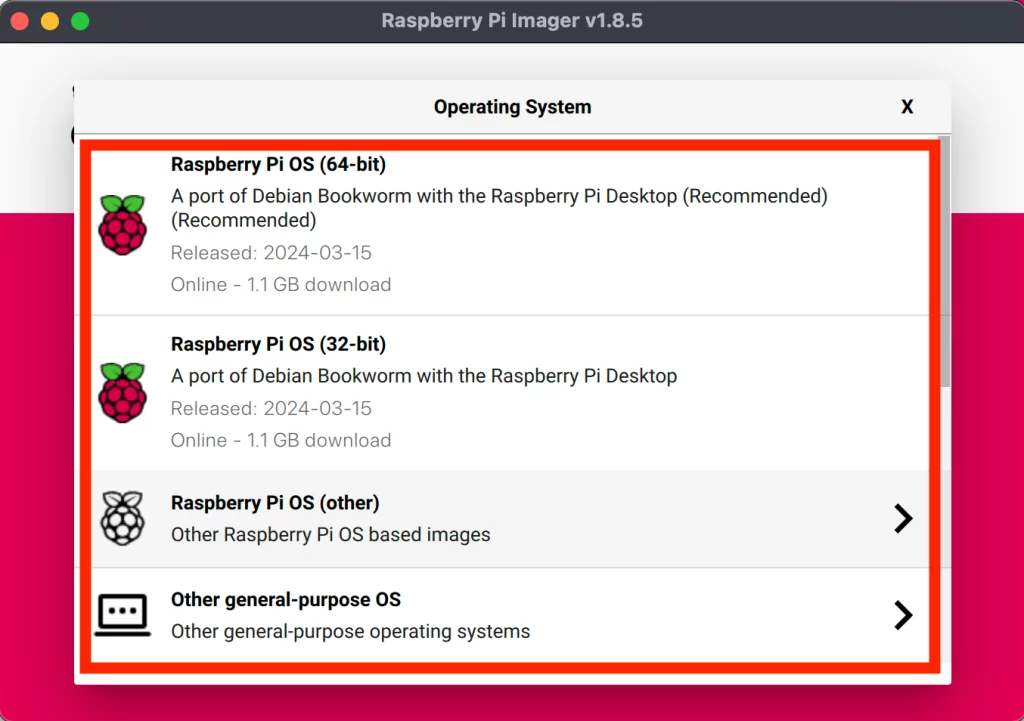This screenshot has height=721, width=1024.
Task: Click 'Other Raspberry Pi OS based images' text
Action: tap(330, 534)
